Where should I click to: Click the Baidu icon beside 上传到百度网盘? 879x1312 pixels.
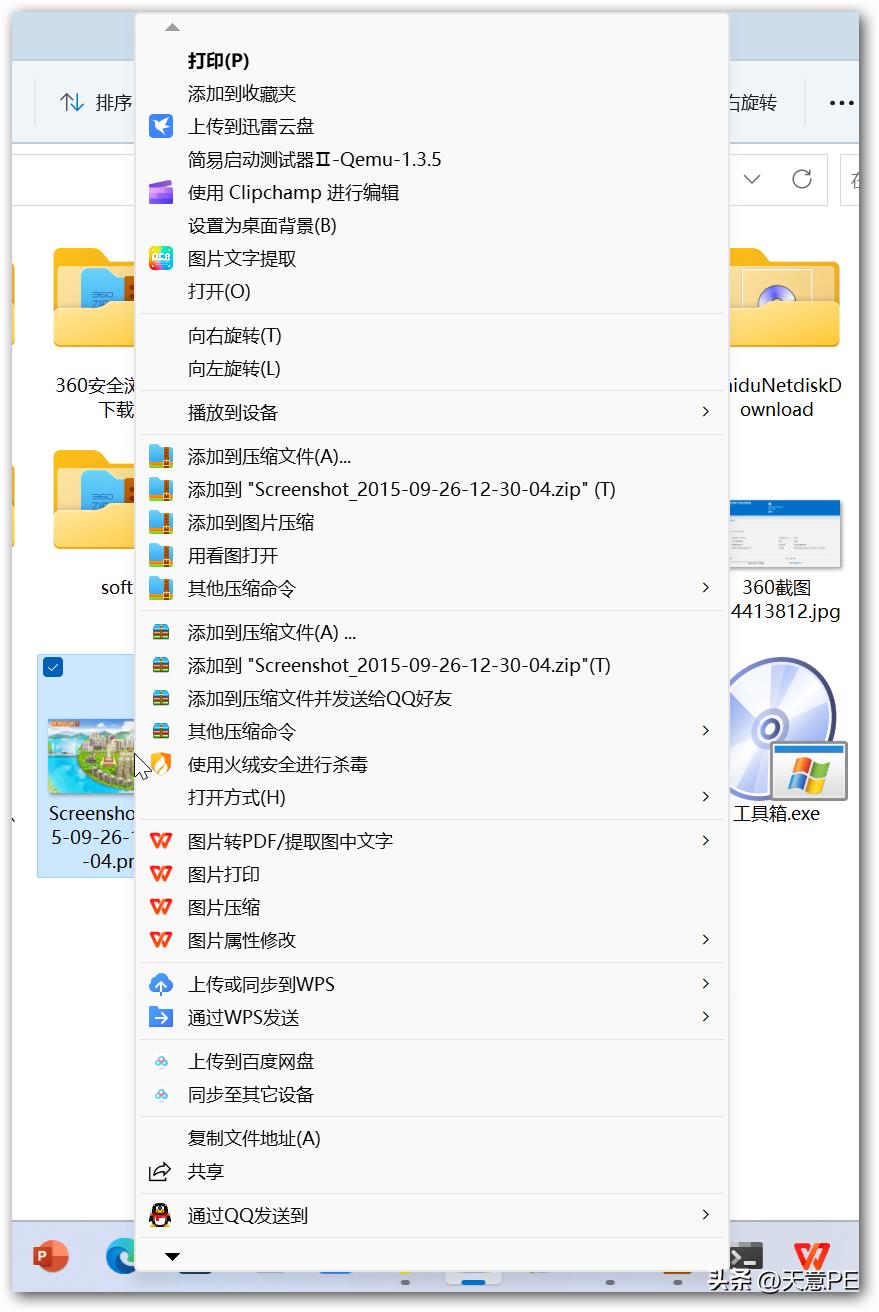(161, 1061)
